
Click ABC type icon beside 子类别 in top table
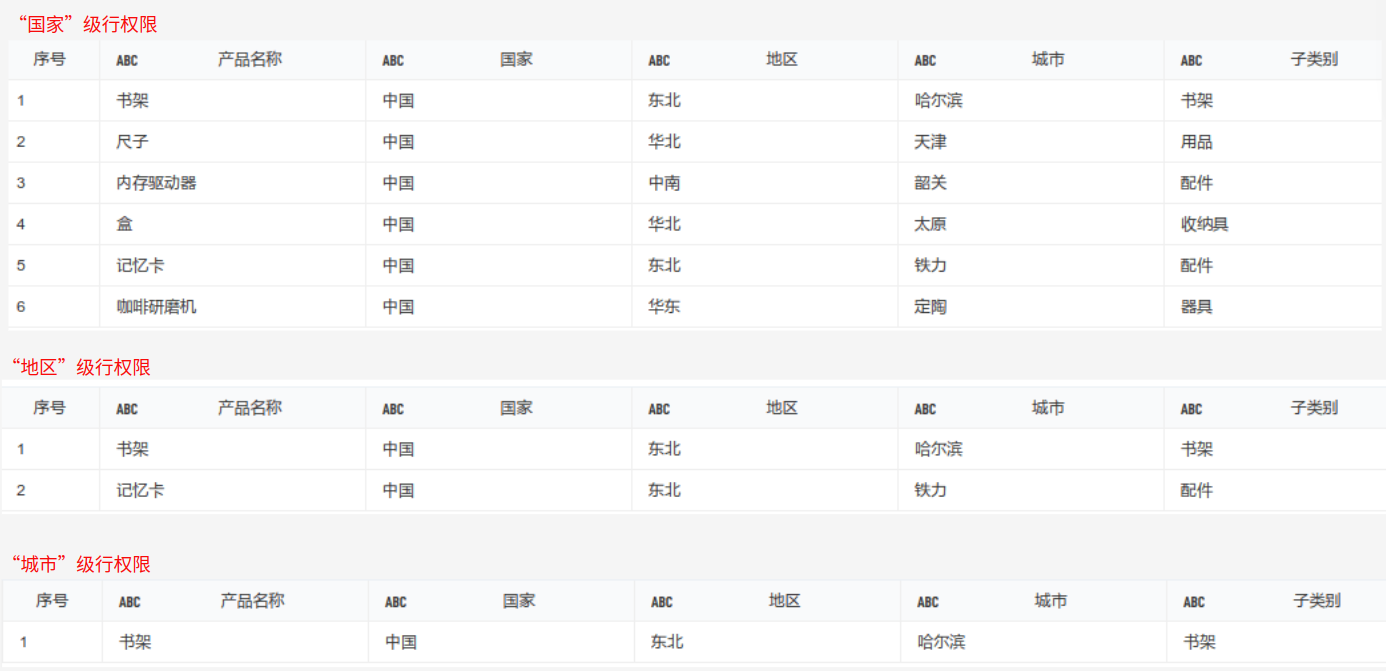point(1191,61)
